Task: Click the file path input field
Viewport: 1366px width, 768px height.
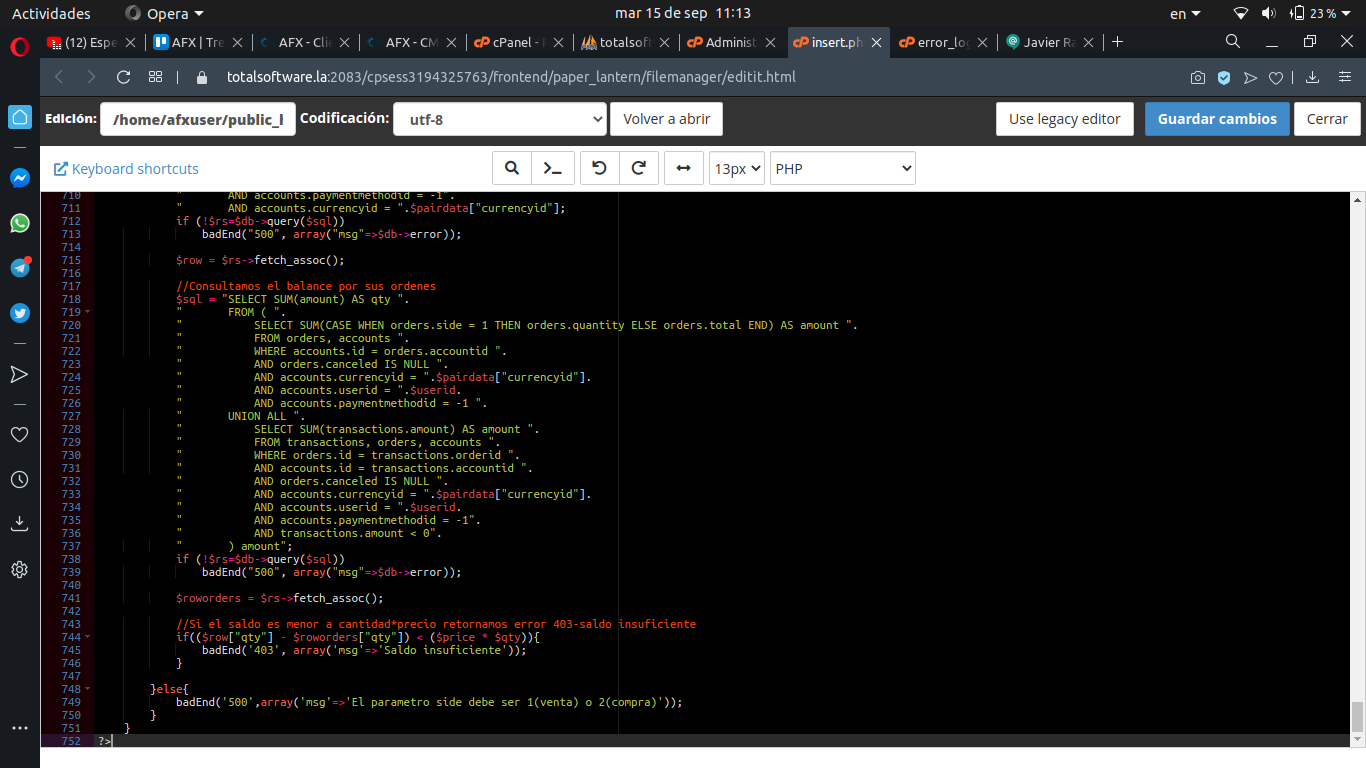Action: click(x=198, y=119)
